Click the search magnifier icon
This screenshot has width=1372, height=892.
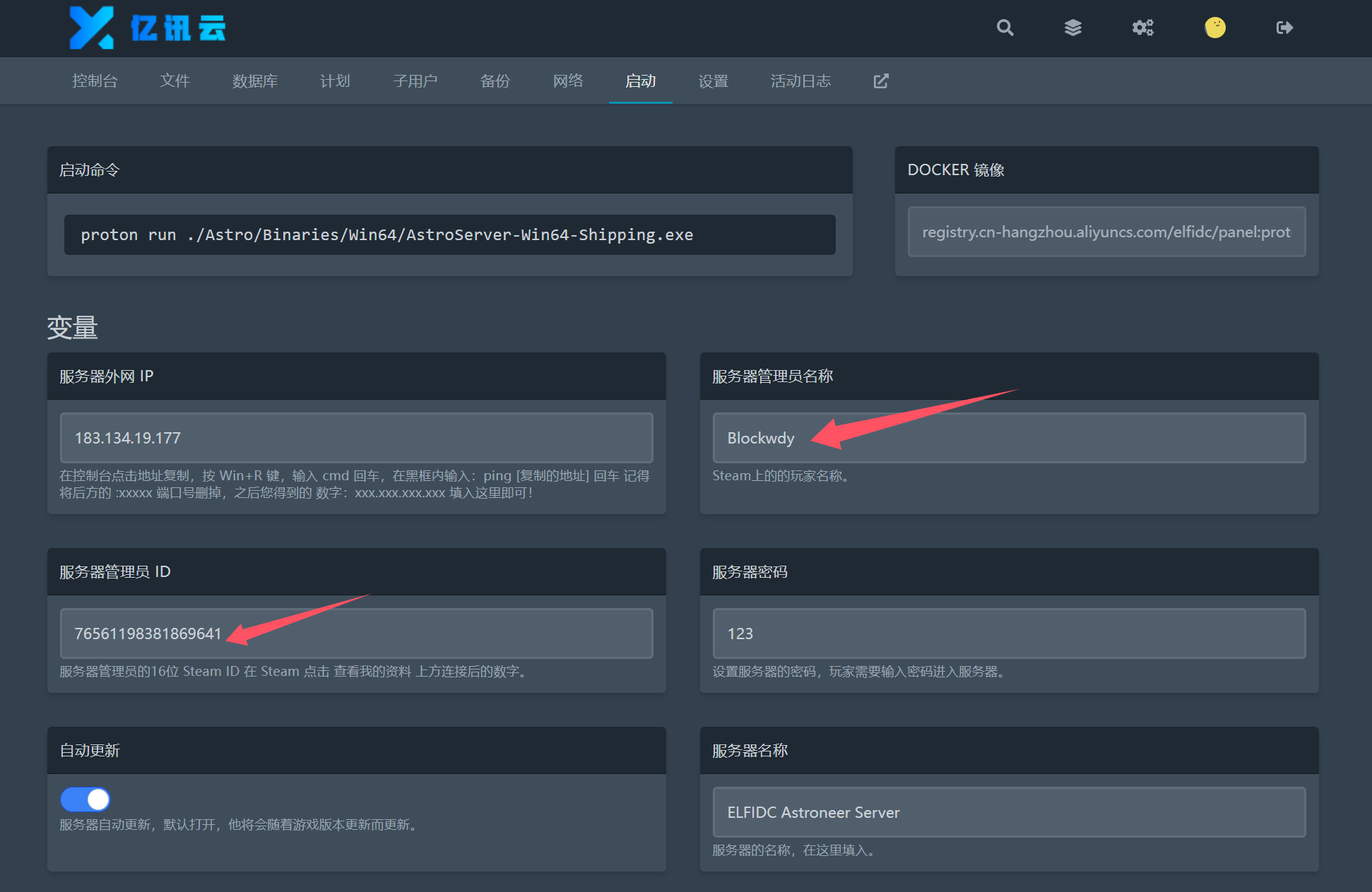click(x=1005, y=28)
